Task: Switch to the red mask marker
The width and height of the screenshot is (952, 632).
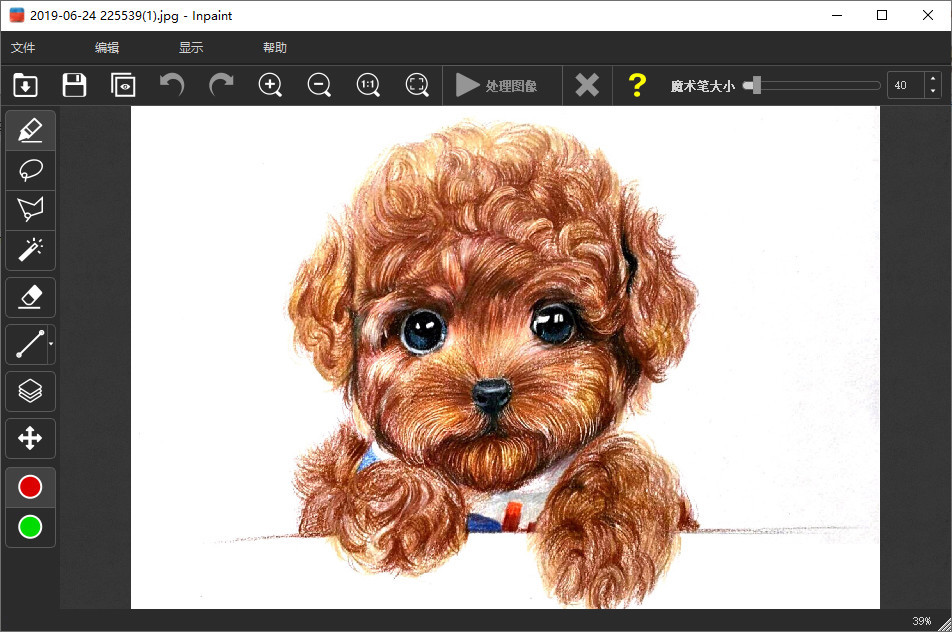Action: pyautogui.click(x=30, y=487)
